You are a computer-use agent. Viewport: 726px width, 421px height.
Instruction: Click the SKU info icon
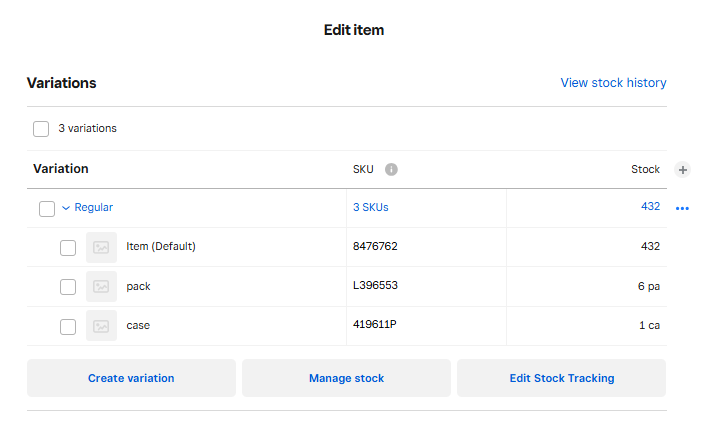click(391, 169)
